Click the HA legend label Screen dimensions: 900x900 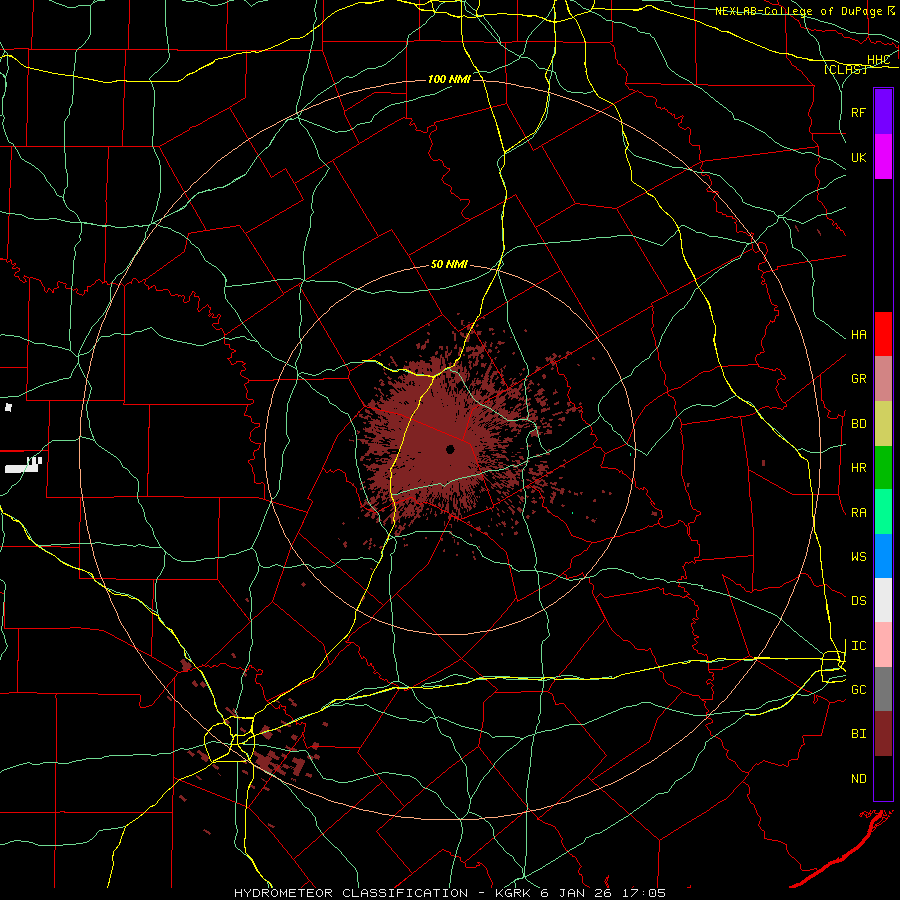pyautogui.click(x=859, y=335)
